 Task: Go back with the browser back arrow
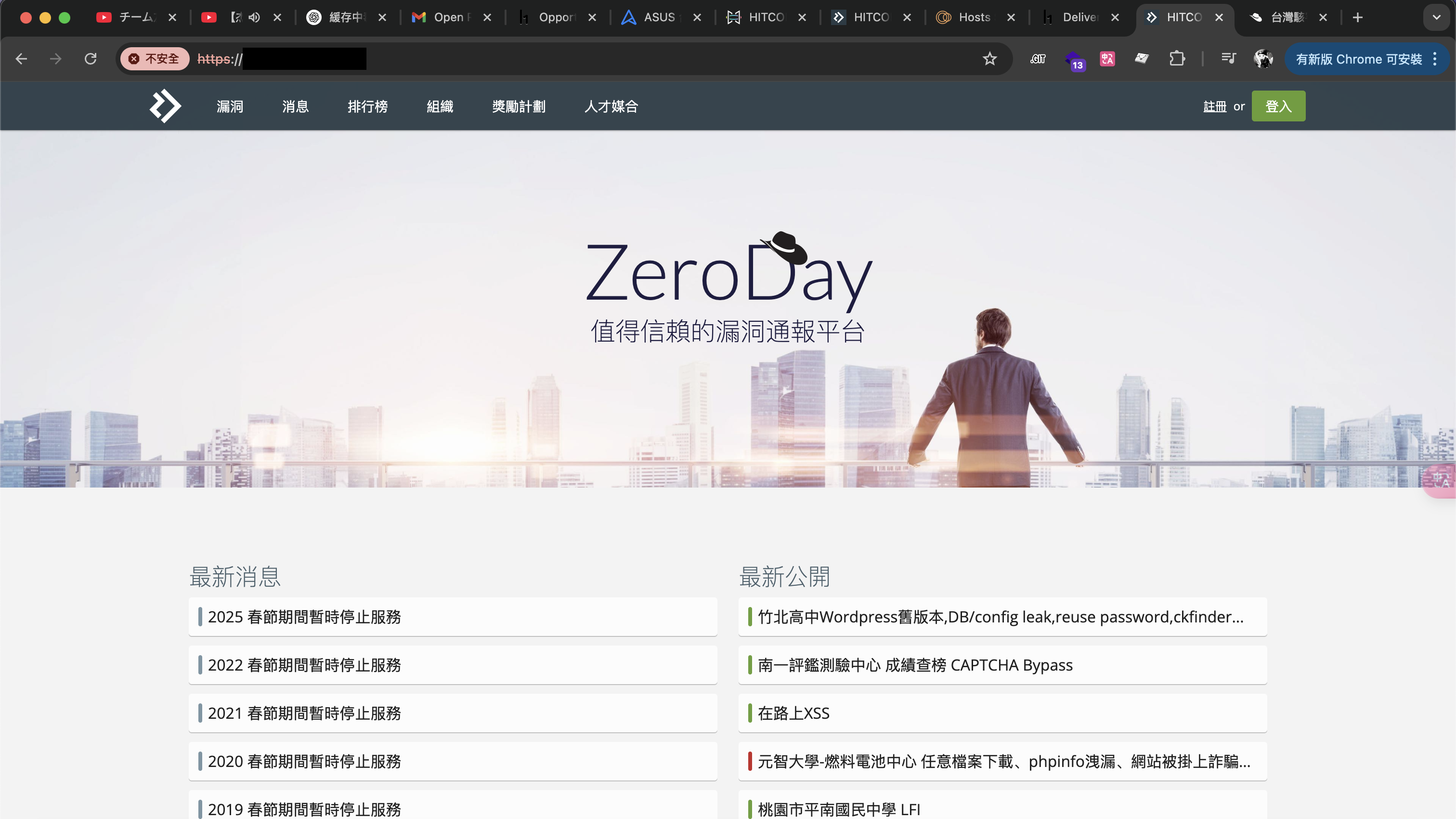tap(22, 59)
